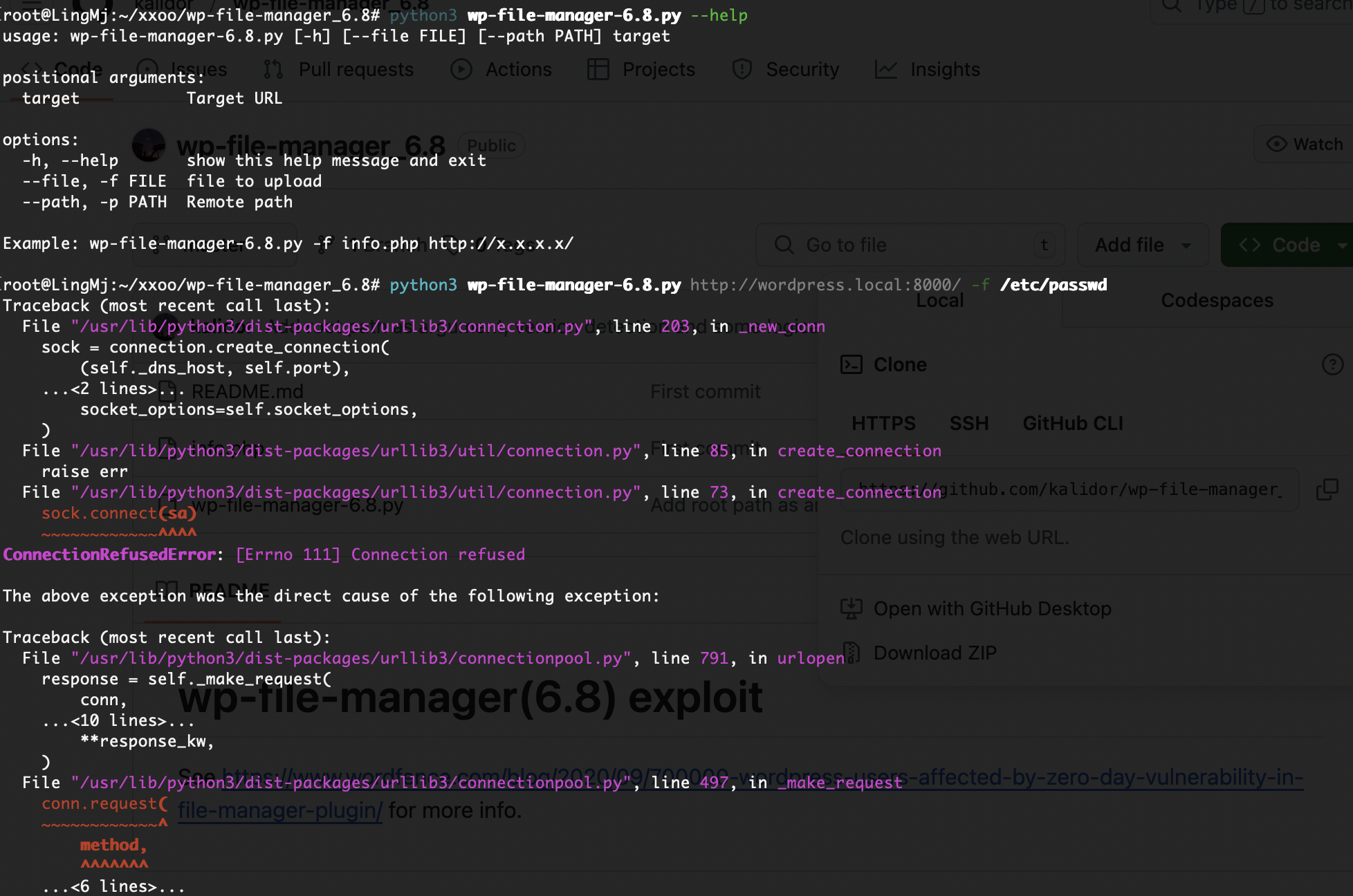Click the Insights graph icon in GitHub nav
Viewport: 1353px width, 896px height.
click(x=886, y=70)
